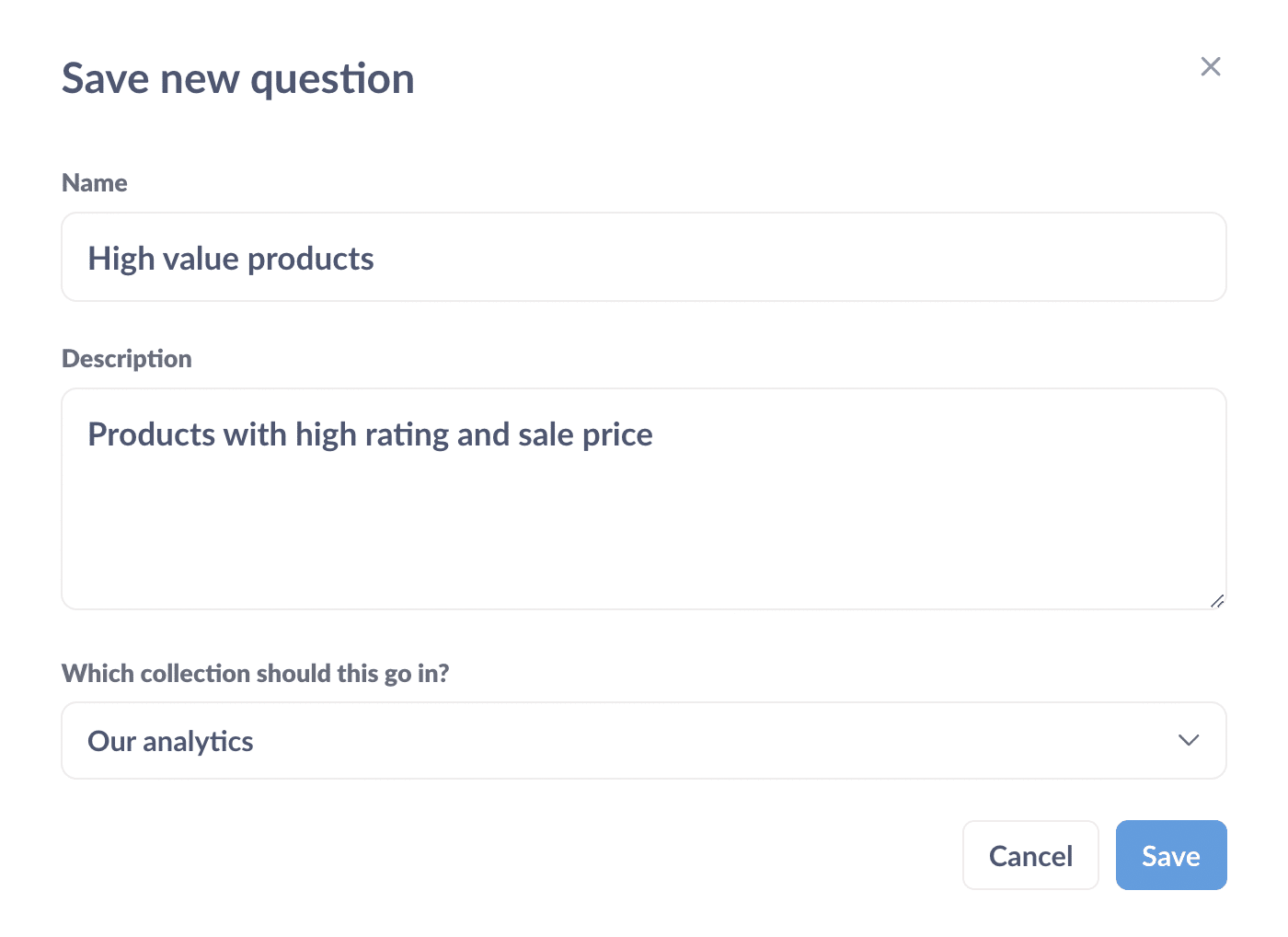Click the downward chevron next to Our analytics

click(1188, 740)
